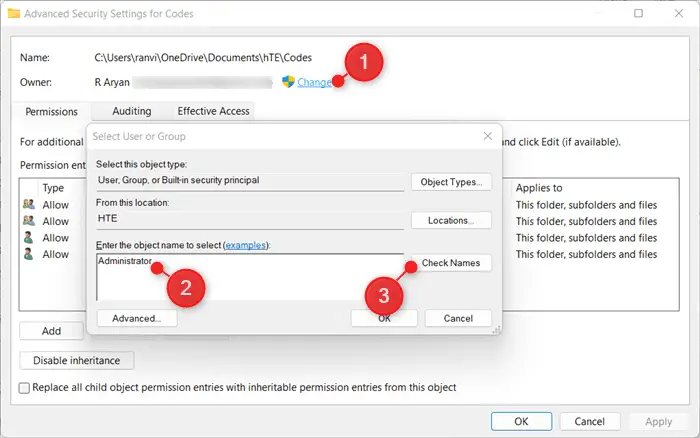
Task: Click the Change owner link
Action: point(314,83)
